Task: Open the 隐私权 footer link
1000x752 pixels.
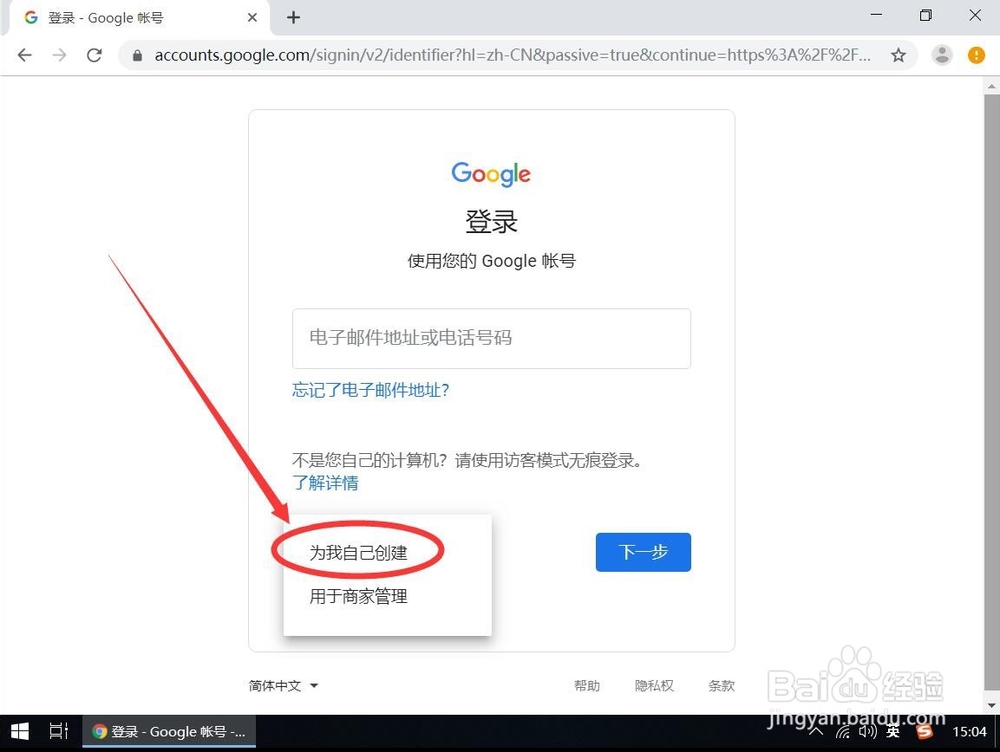Action: pyautogui.click(x=654, y=686)
